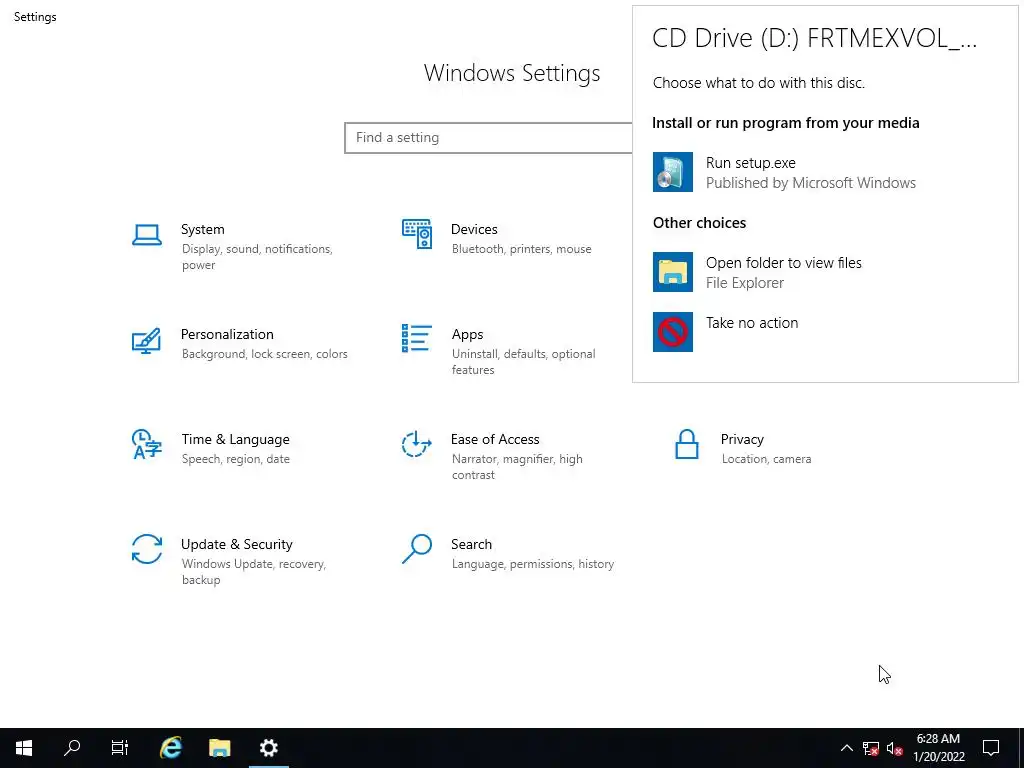Click the network status tray icon
This screenshot has width=1024, height=768.
pos(871,748)
